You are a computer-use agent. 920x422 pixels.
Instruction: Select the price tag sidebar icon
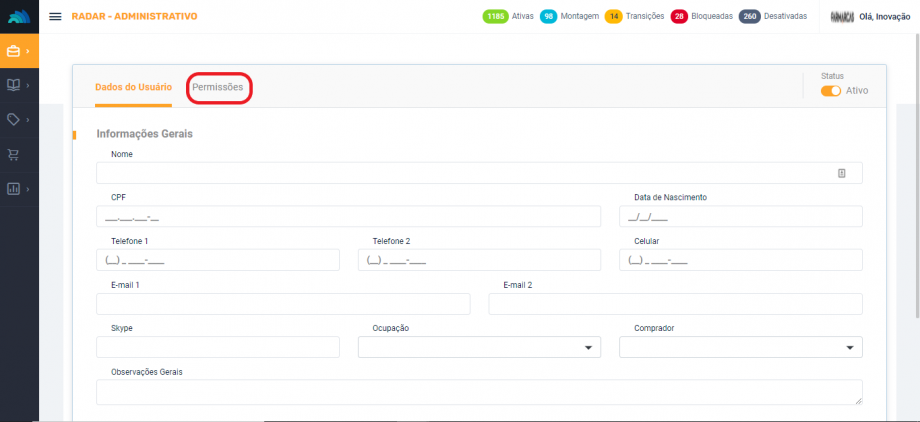14,119
